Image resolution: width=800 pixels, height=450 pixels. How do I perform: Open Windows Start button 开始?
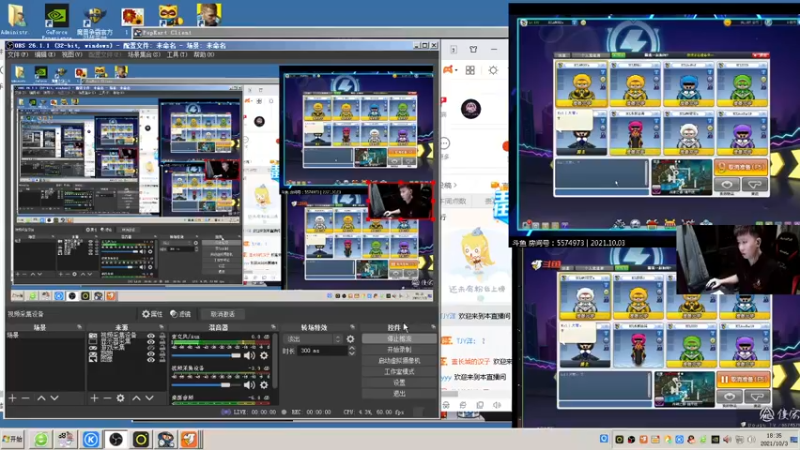[12, 439]
